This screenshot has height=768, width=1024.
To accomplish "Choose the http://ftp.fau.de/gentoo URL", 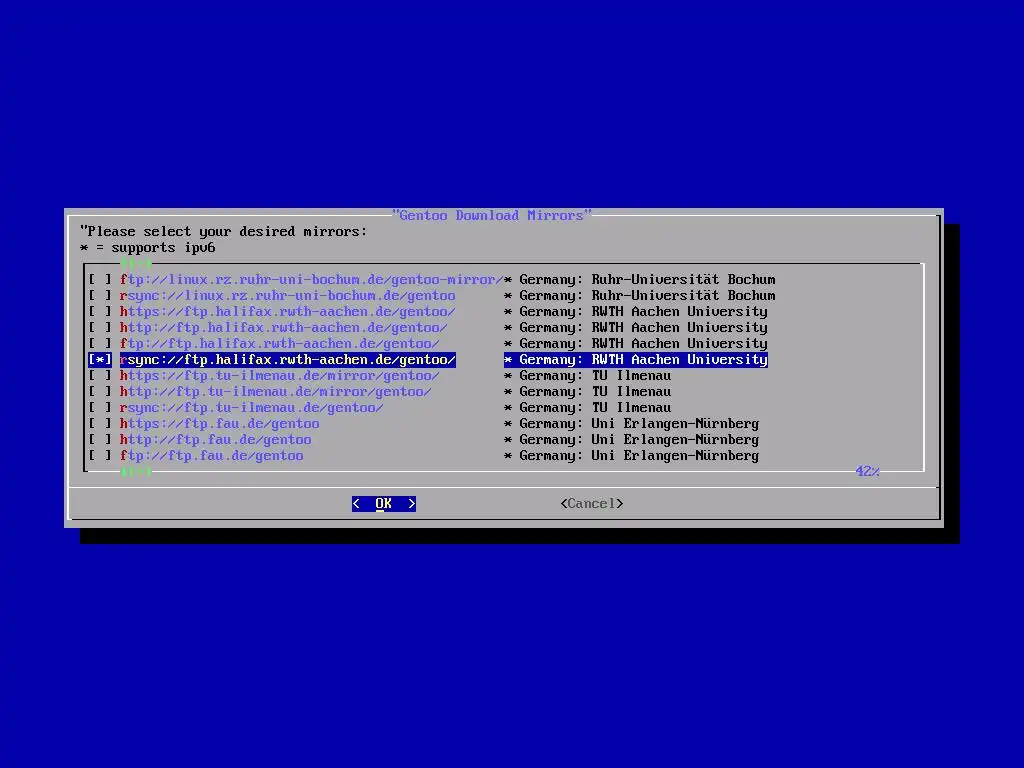I will point(216,440).
